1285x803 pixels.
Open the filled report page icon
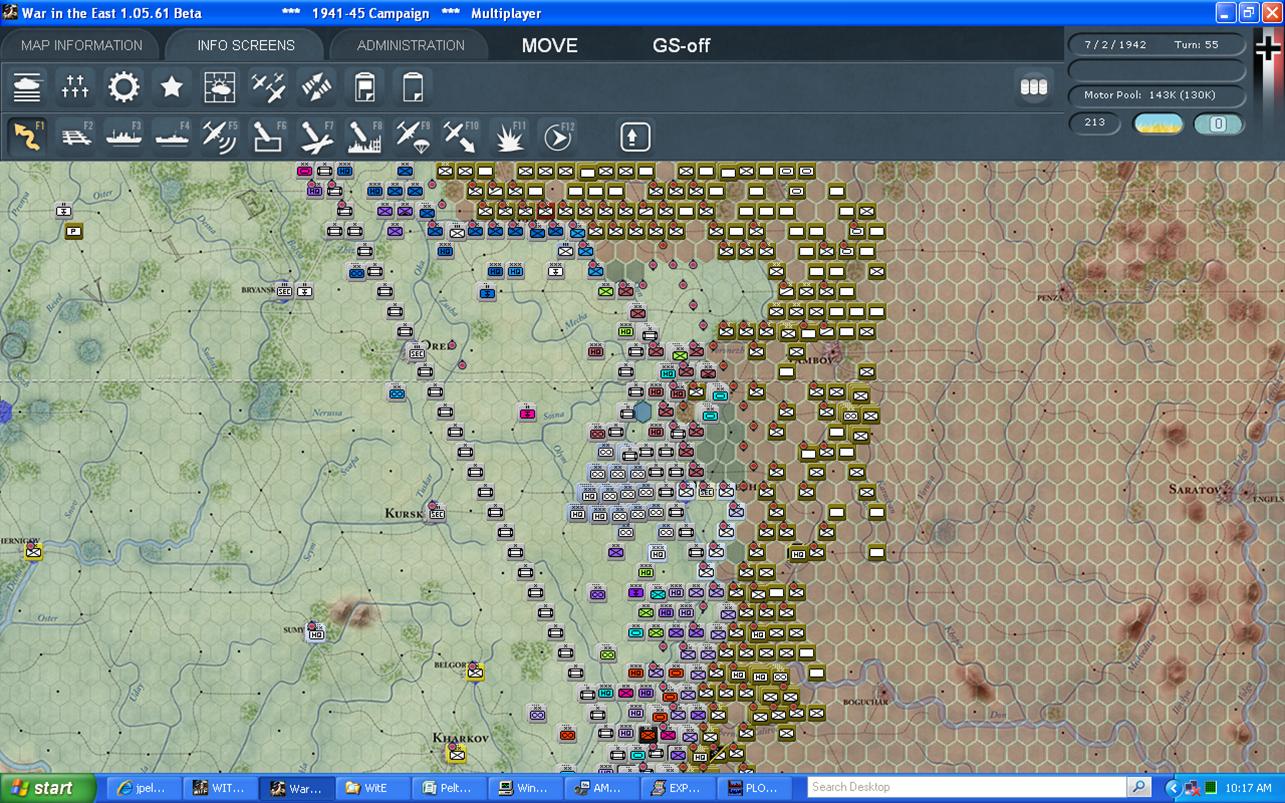(x=364, y=88)
